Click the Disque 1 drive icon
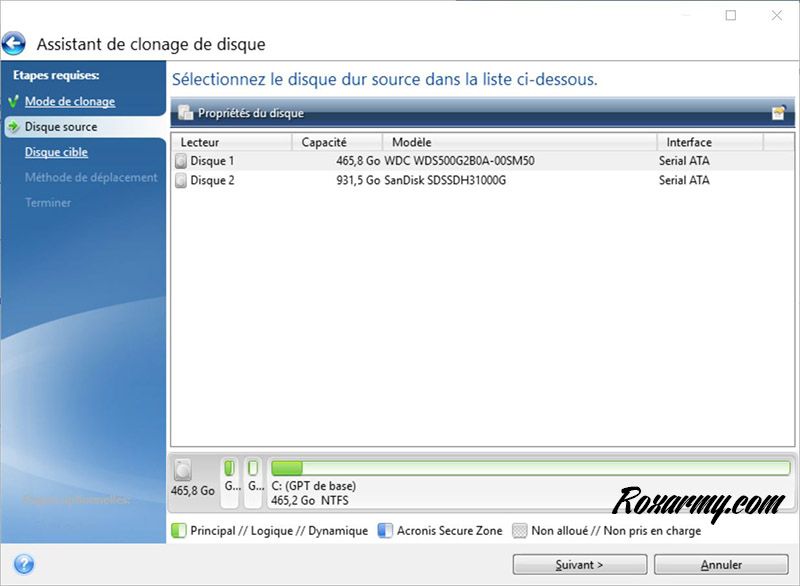Screen dimensions: 800x586 180,161
